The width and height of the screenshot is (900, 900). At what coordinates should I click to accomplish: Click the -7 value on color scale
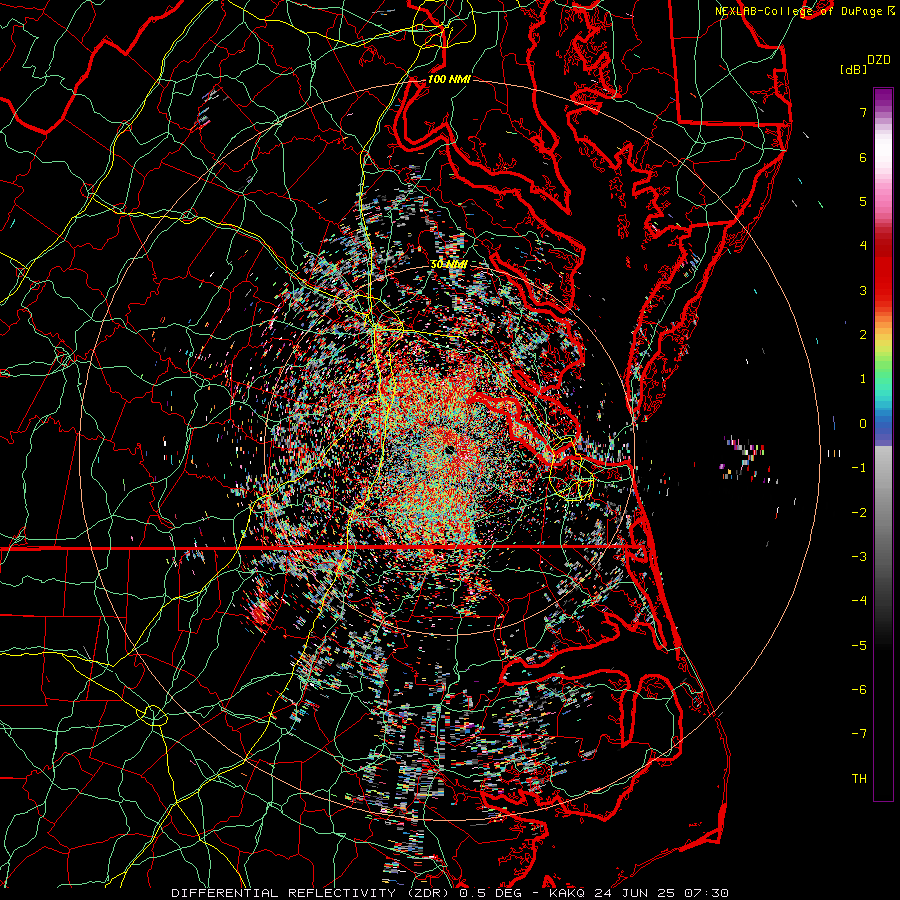(x=859, y=734)
